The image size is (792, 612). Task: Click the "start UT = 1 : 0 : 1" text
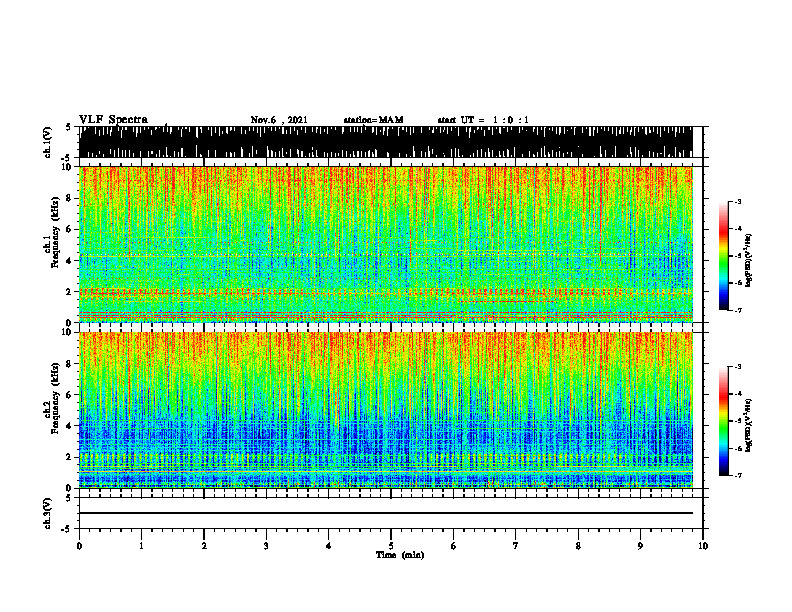(483, 120)
